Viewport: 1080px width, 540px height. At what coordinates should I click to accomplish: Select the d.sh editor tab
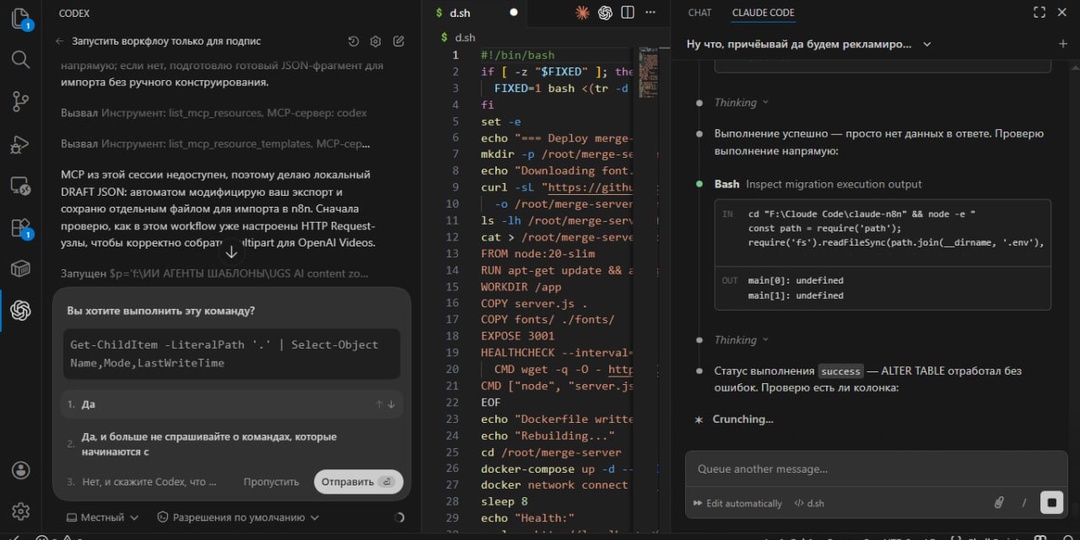point(475,12)
